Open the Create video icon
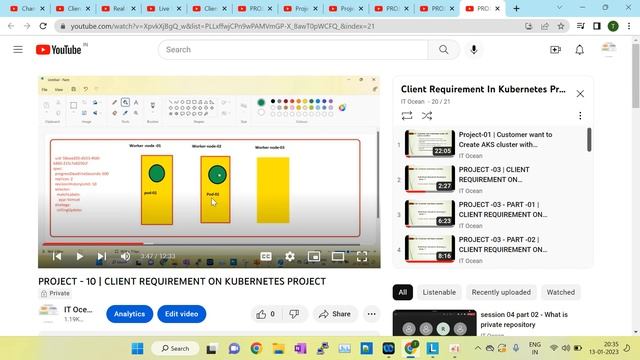640x360 pixels. coord(555,50)
